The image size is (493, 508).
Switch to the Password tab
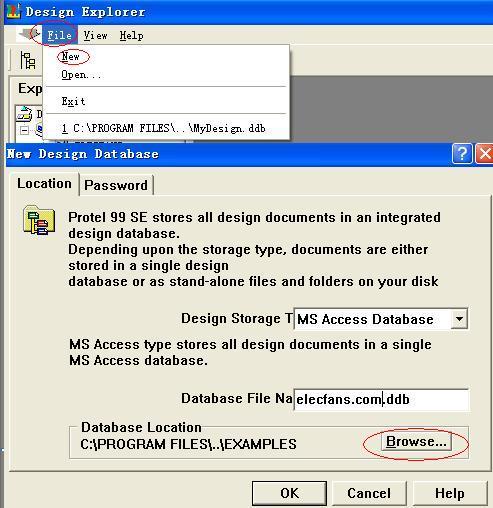[116, 185]
